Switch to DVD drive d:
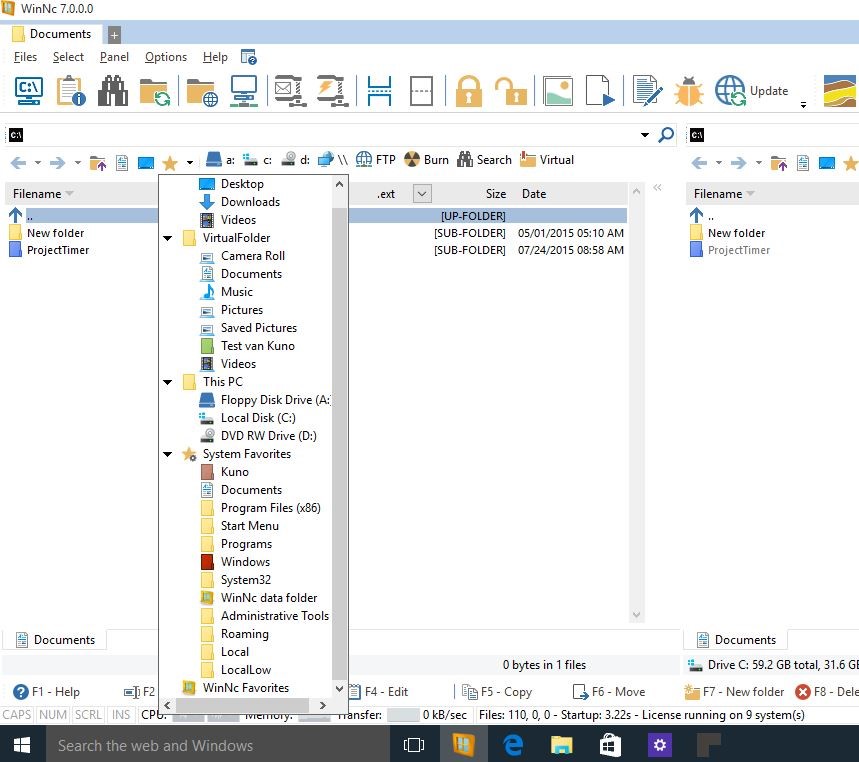Image resolution: width=859 pixels, height=762 pixels. [295, 160]
